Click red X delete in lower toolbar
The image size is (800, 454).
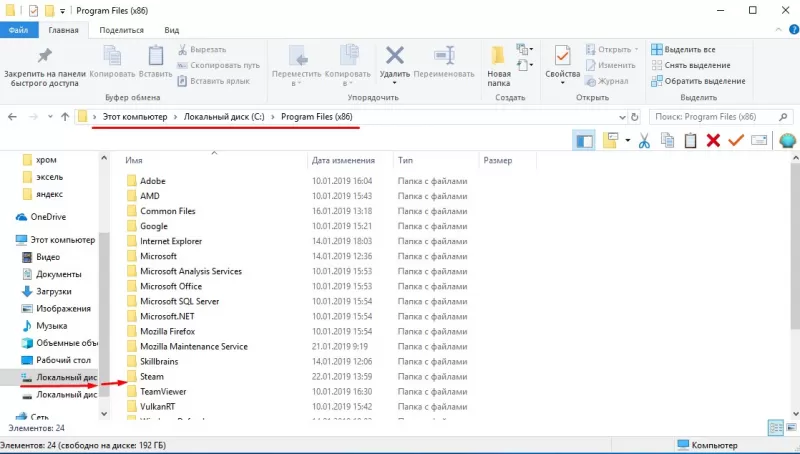713,140
